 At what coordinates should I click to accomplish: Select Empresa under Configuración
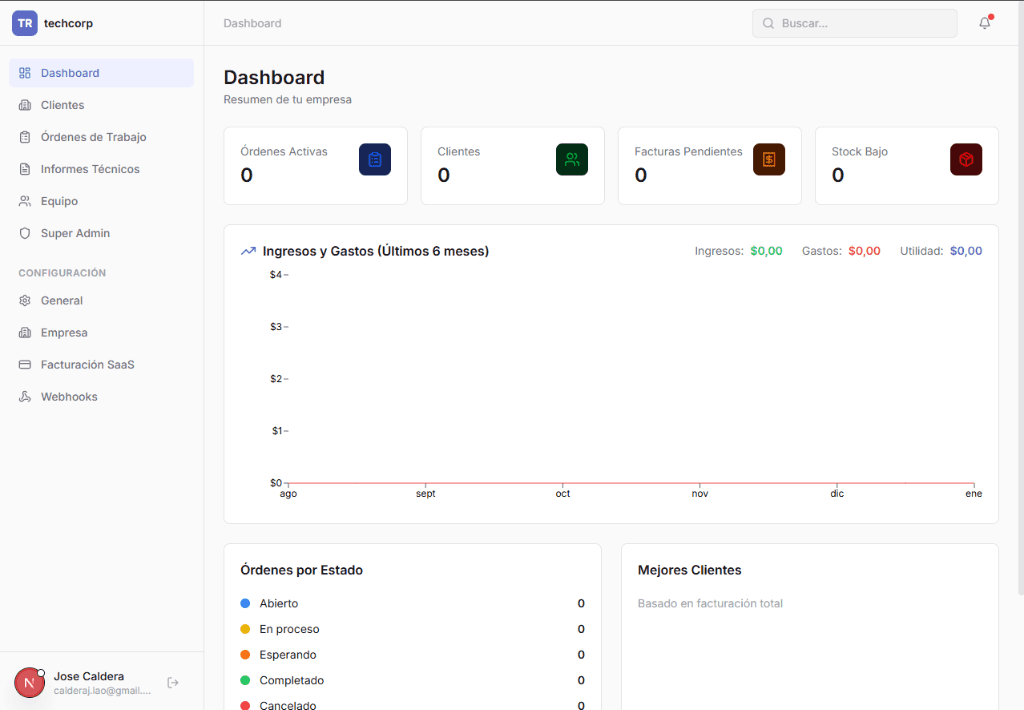point(62,332)
